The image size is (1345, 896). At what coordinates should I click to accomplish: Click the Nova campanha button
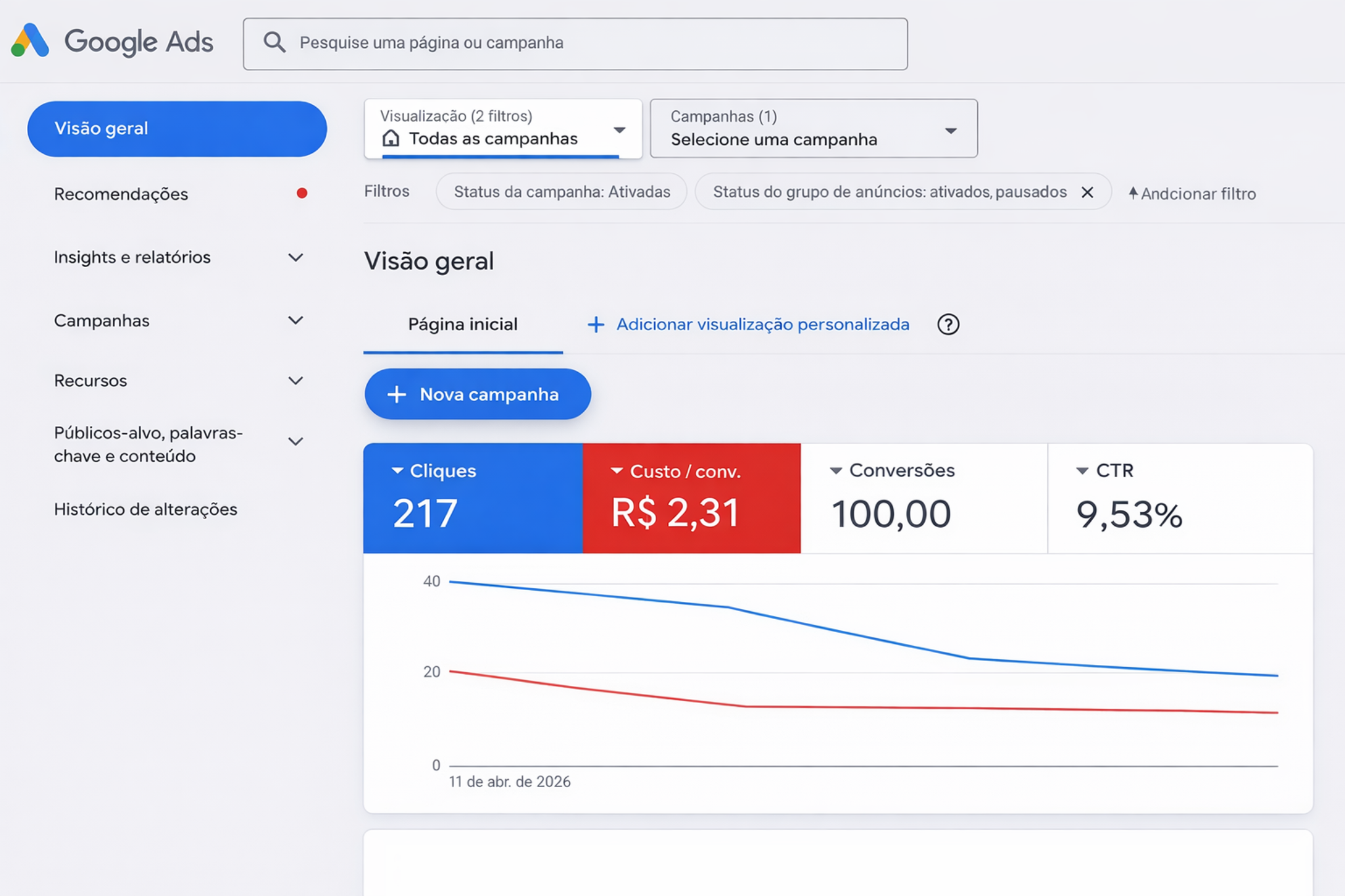477,394
